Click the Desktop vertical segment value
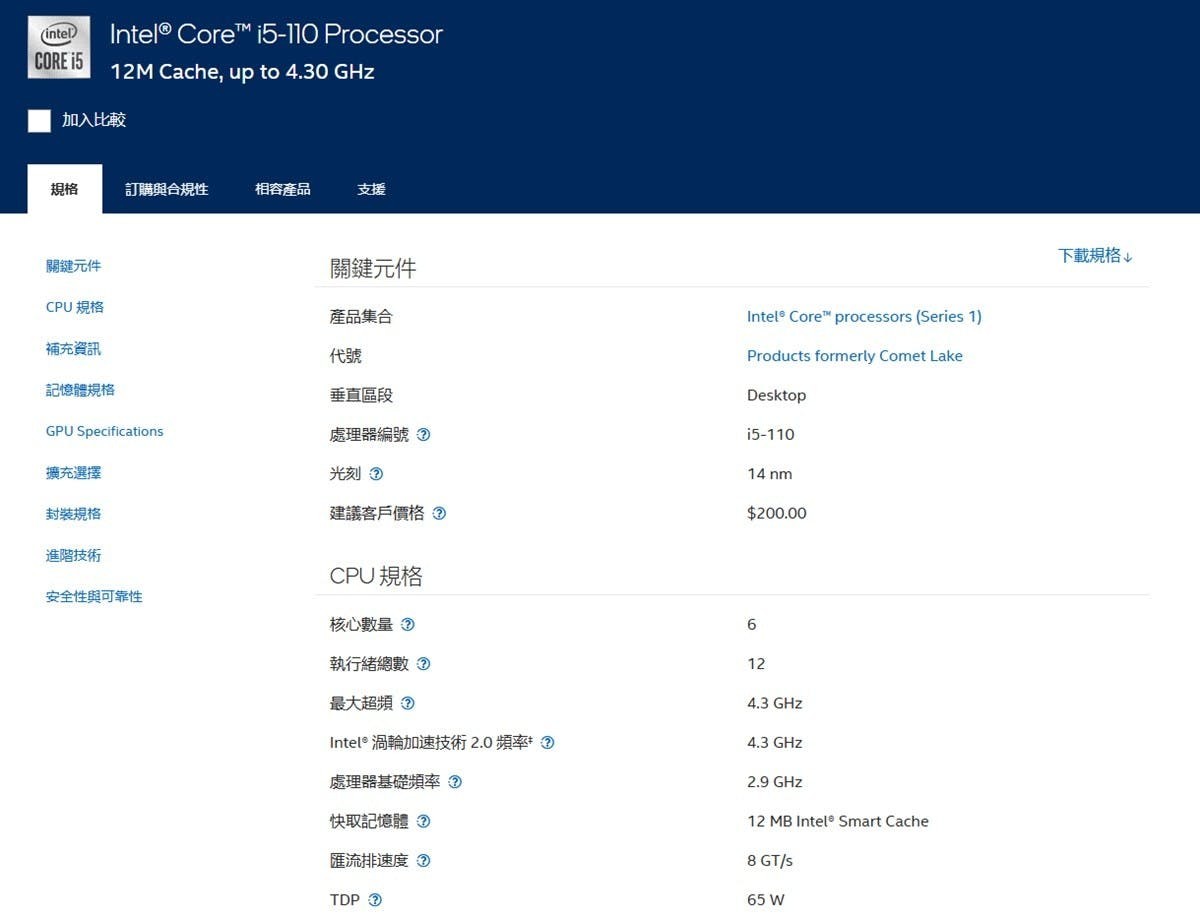Image resolution: width=1200 pixels, height=917 pixels. point(776,396)
